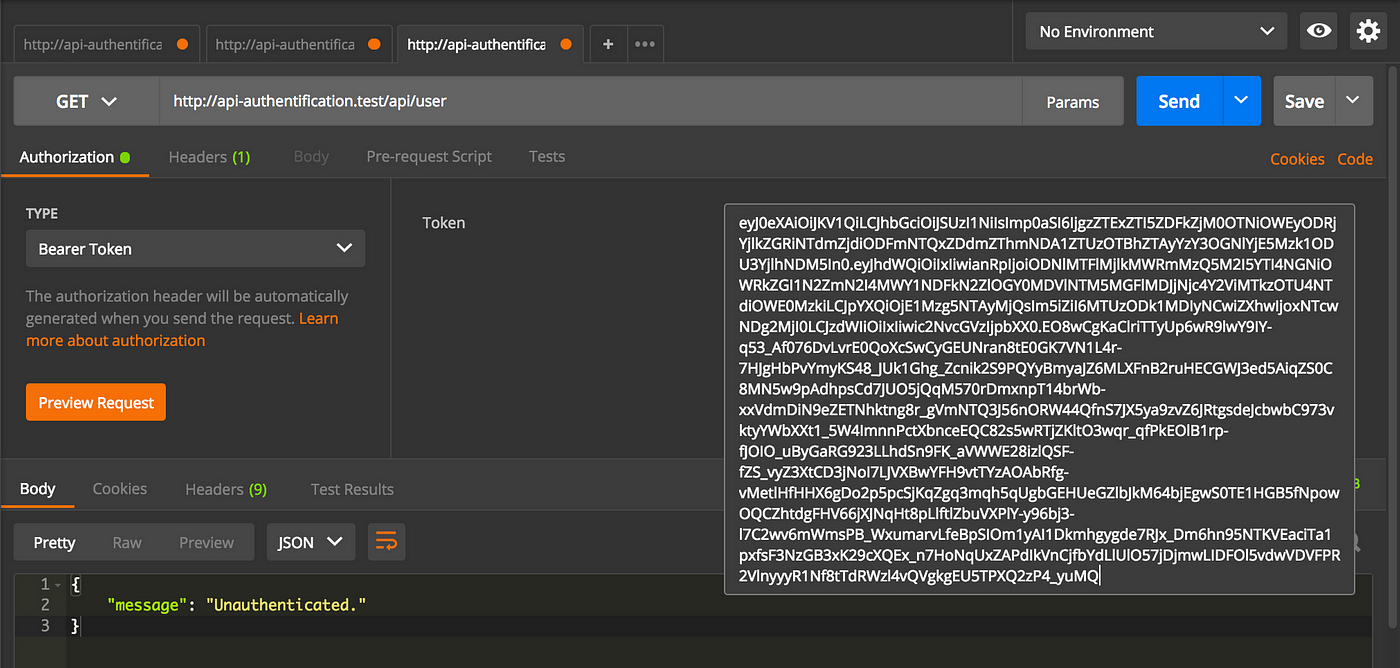Toggle the line wrap icon in response

tap(386, 542)
